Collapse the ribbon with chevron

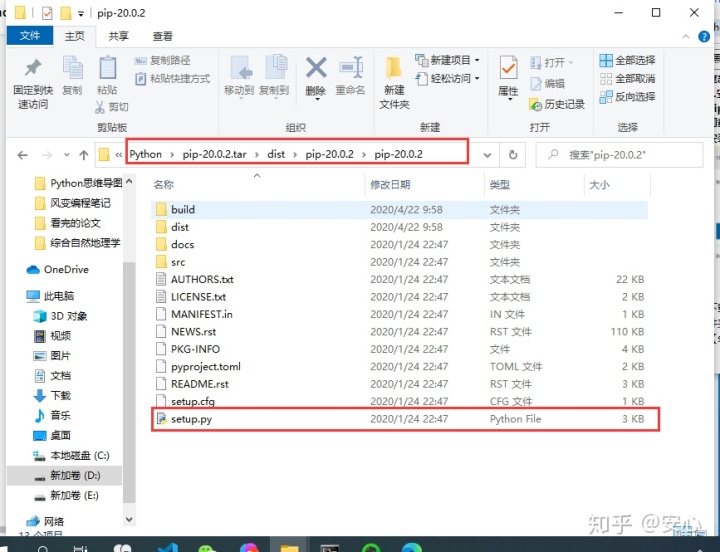tap(686, 36)
